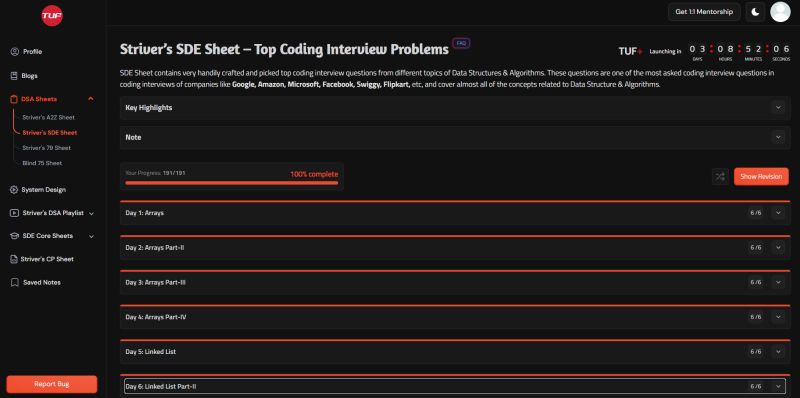
Task: Toggle dark mode moon icon
Action: click(755, 12)
